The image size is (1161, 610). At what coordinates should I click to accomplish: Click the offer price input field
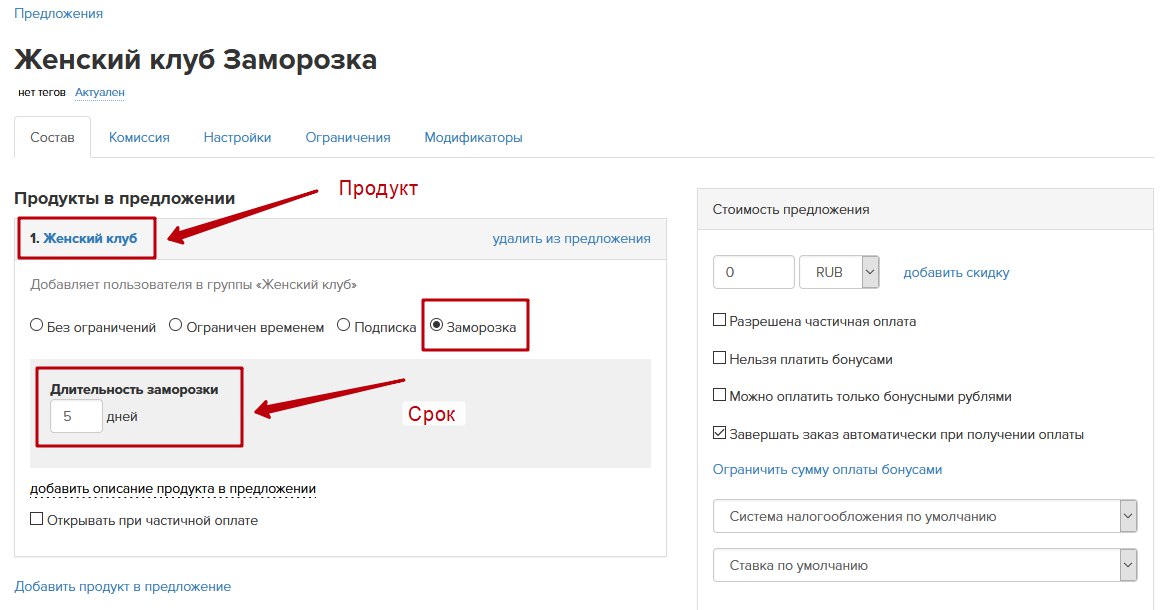click(754, 272)
